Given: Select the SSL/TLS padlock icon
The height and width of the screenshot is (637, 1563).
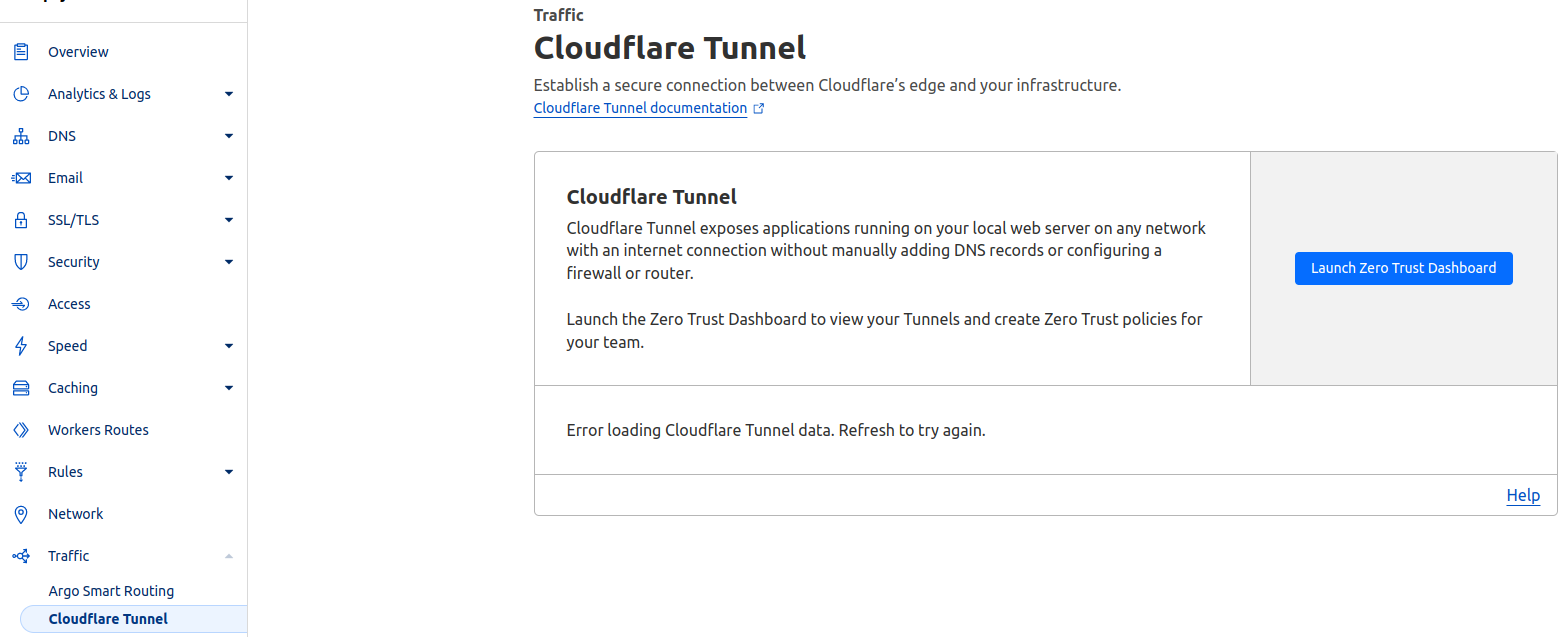Looking at the screenshot, I should tap(20, 219).
